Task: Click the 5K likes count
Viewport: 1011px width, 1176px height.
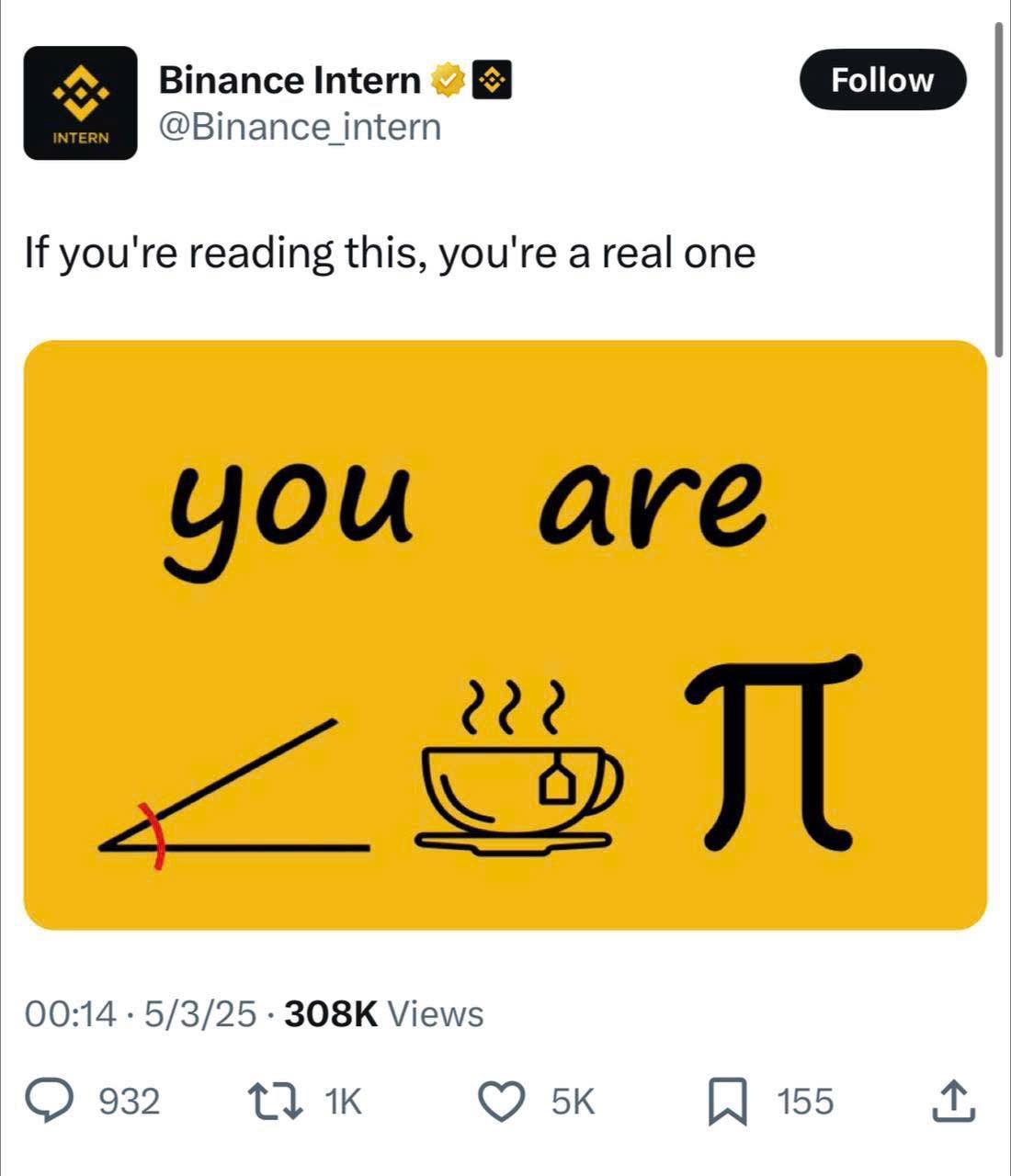Action: click(x=574, y=1101)
